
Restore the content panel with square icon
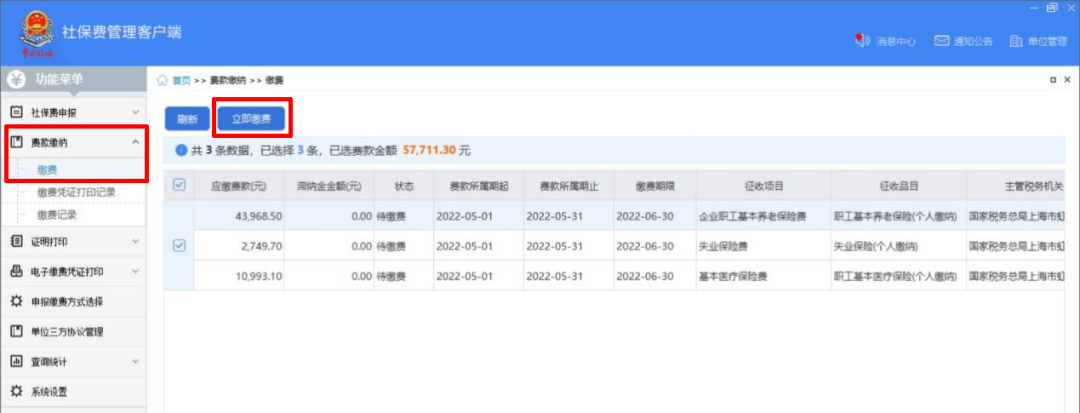tap(1054, 80)
